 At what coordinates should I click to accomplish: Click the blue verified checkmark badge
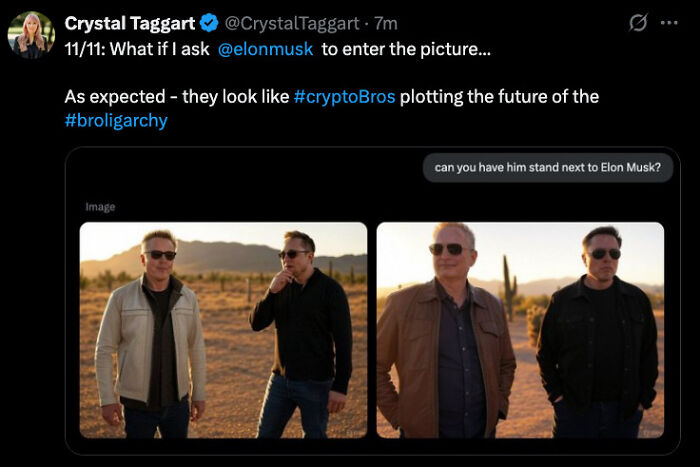[x=208, y=23]
